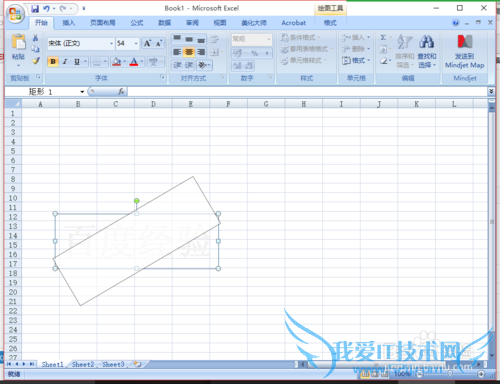Click the green rotation handle
Image resolution: width=500 pixels, height=384 pixels.
tap(137, 201)
